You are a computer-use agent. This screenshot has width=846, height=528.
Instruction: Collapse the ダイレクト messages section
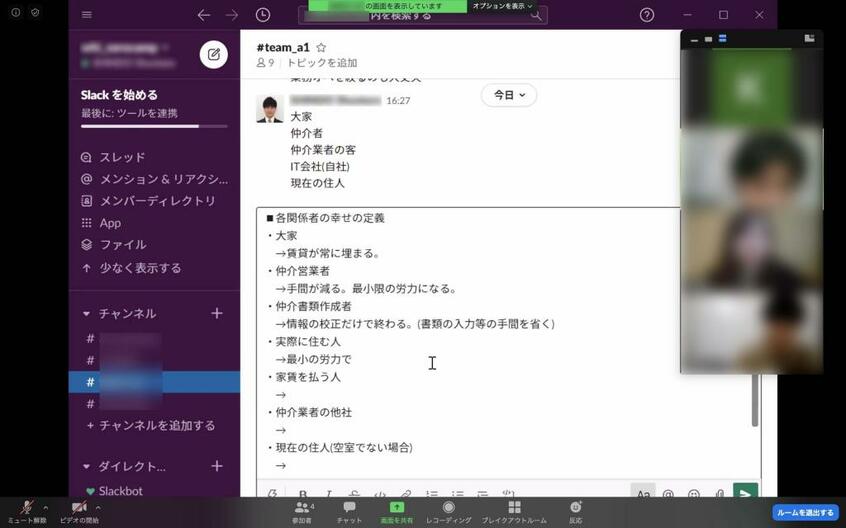tap(86, 466)
